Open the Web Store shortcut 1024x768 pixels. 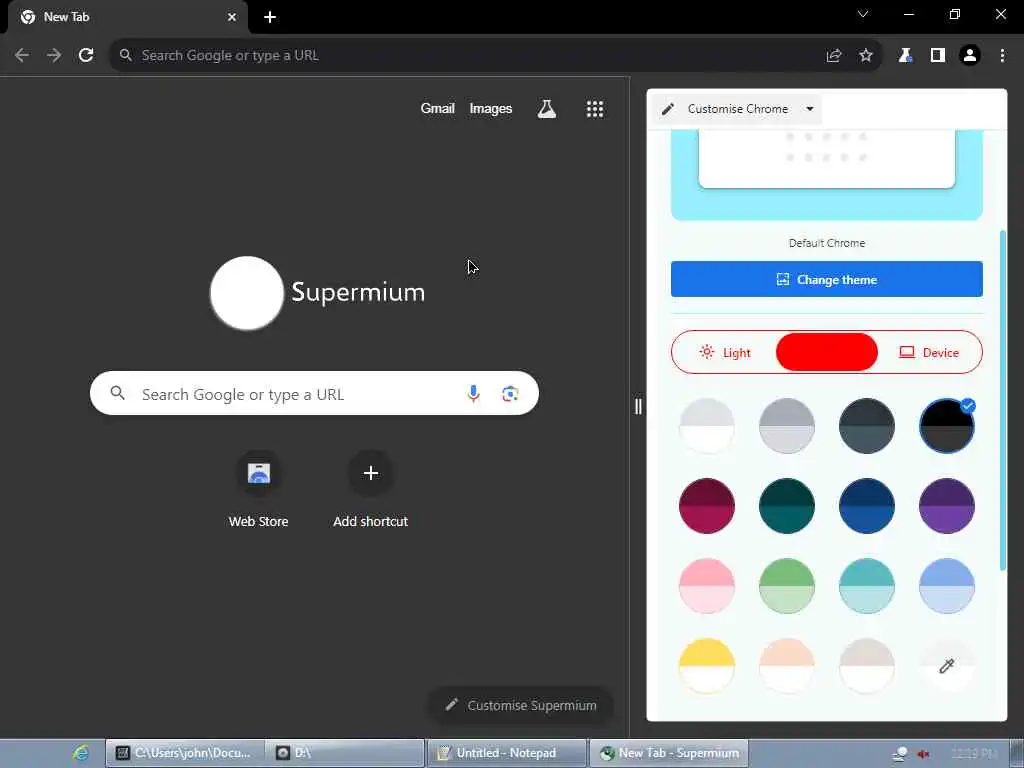click(259, 490)
